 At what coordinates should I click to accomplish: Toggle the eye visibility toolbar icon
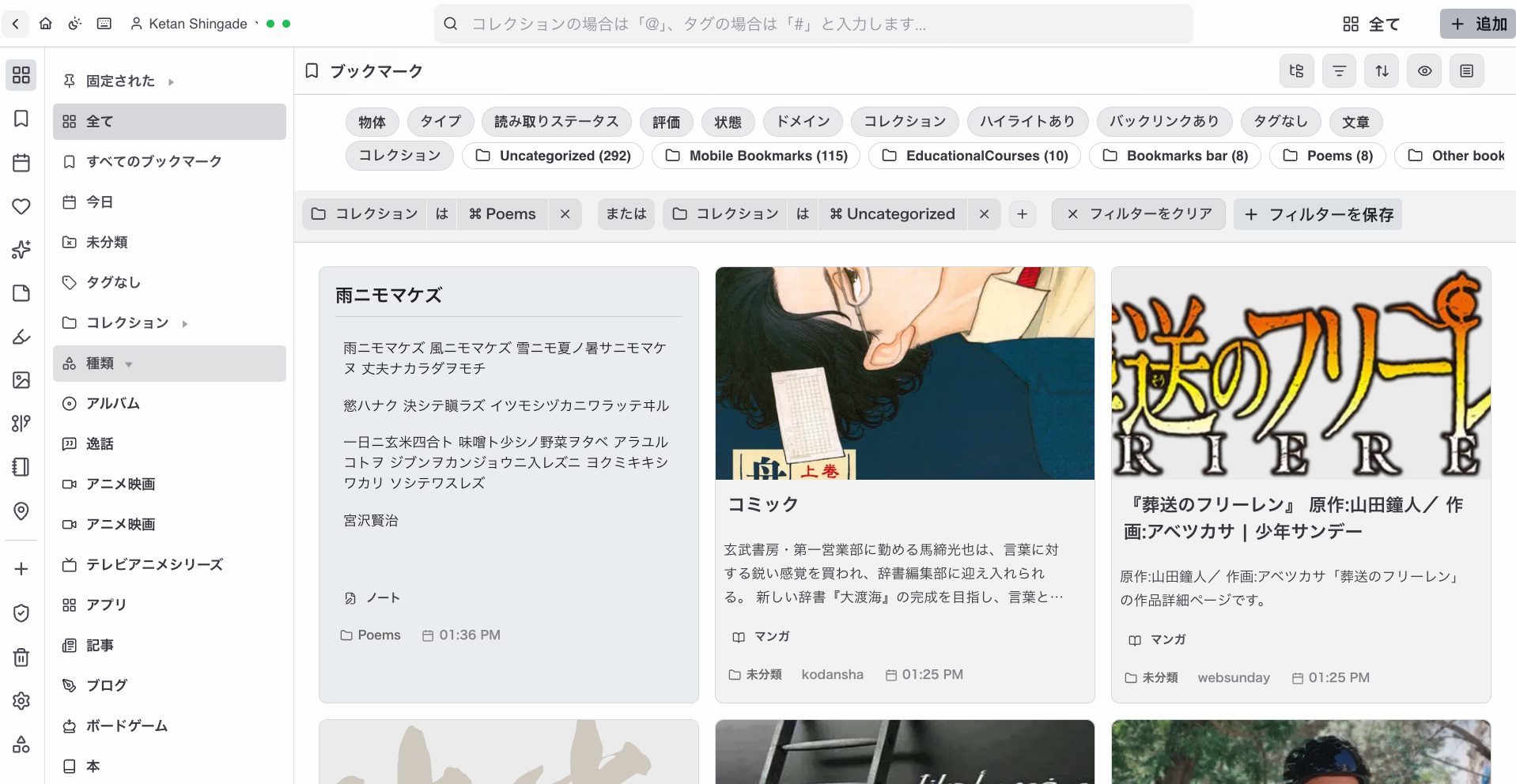1425,71
